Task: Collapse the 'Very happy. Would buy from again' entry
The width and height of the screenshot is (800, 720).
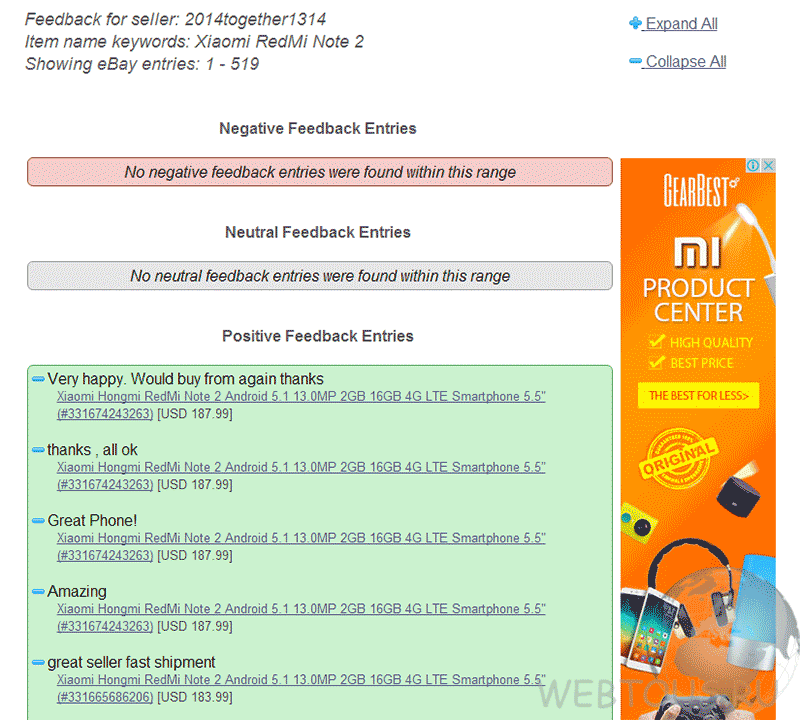Action: tap(38, 379)
